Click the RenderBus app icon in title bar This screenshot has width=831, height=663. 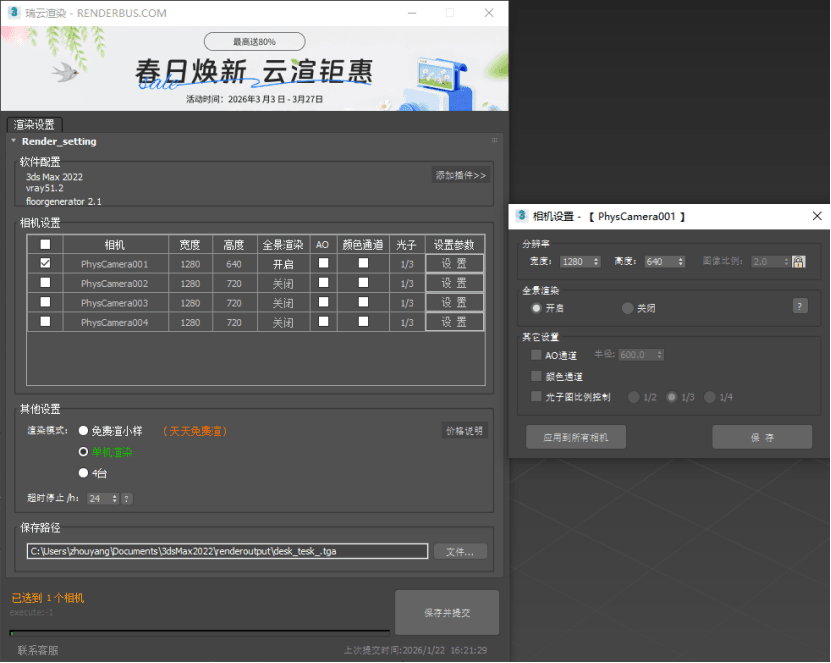point(12,13)
